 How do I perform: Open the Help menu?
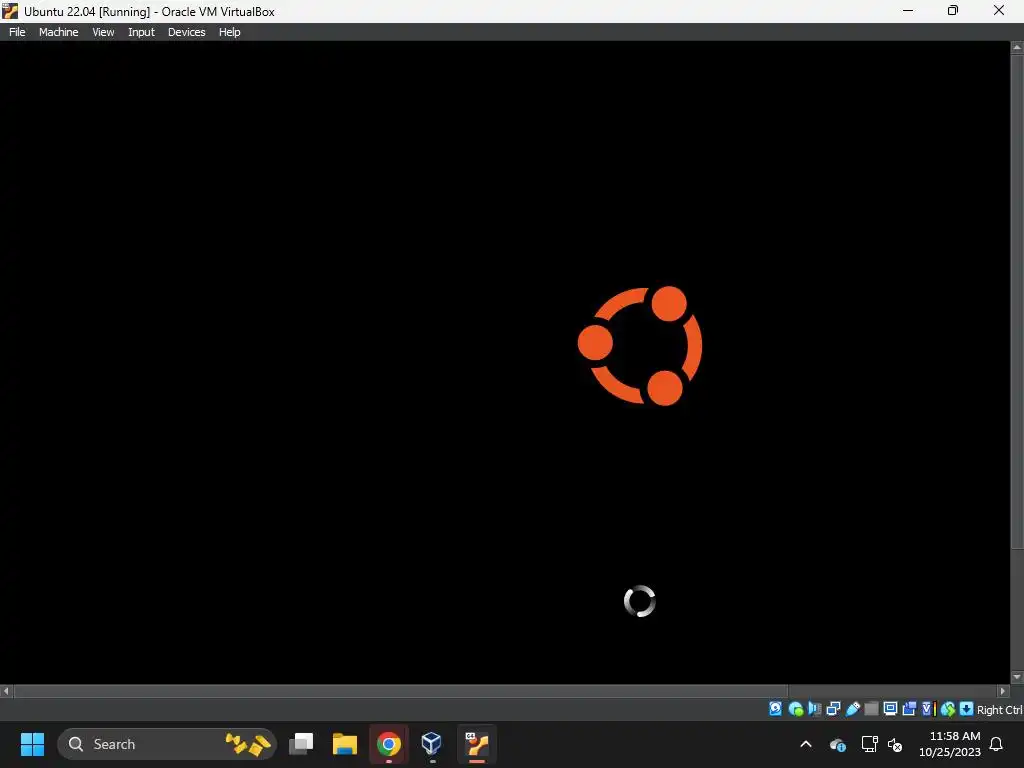[x=229, y=32]
